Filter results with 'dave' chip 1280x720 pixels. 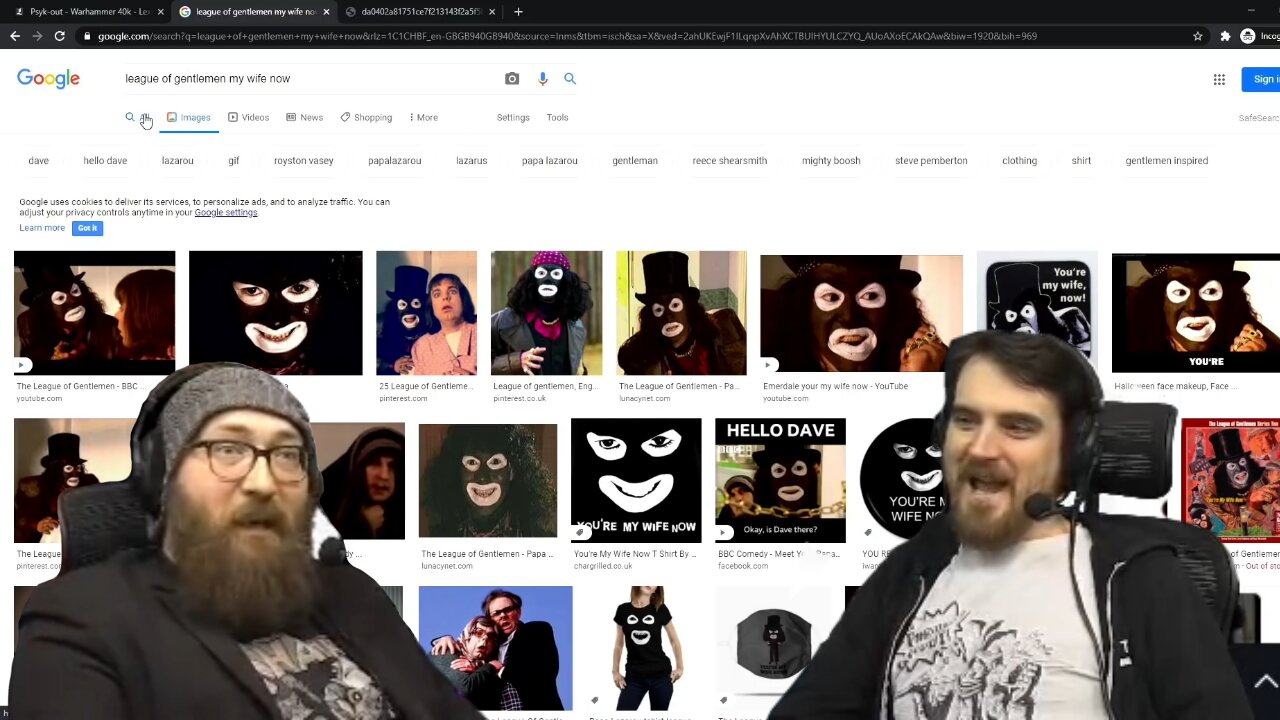39,161
